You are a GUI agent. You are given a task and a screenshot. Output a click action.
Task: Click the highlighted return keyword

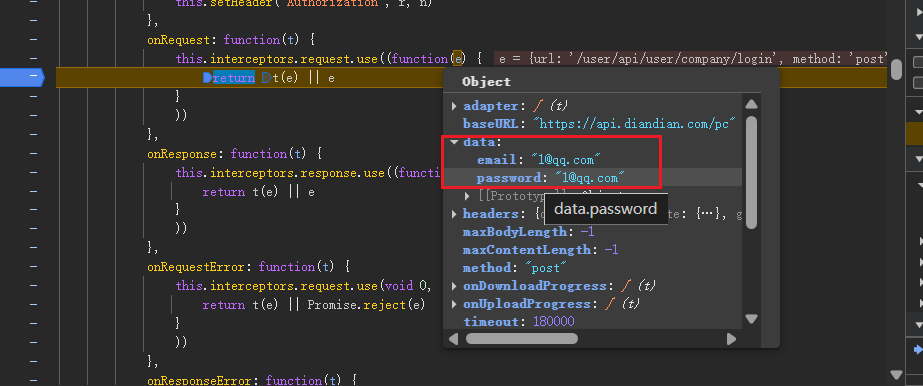point(234,78)
